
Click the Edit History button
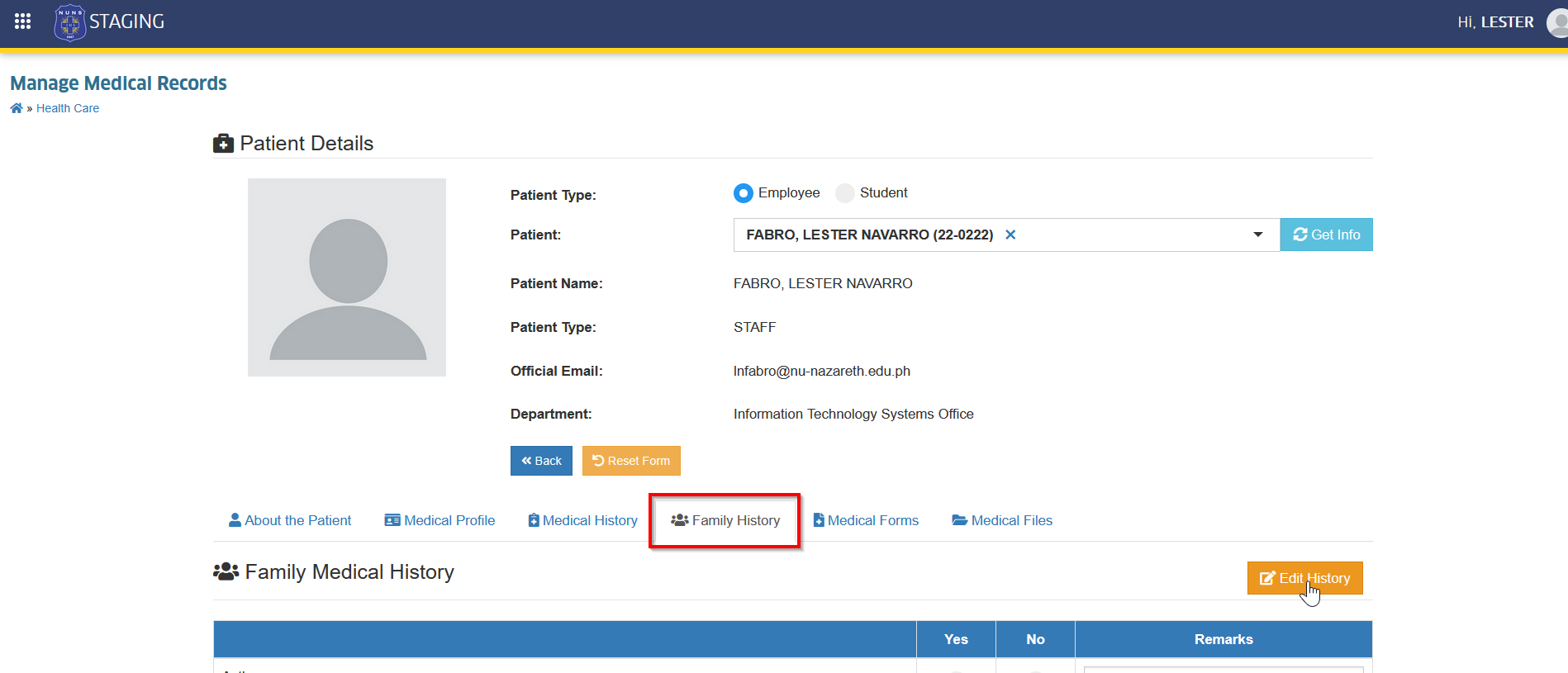pyautogui.click(x=1305, y=578)
